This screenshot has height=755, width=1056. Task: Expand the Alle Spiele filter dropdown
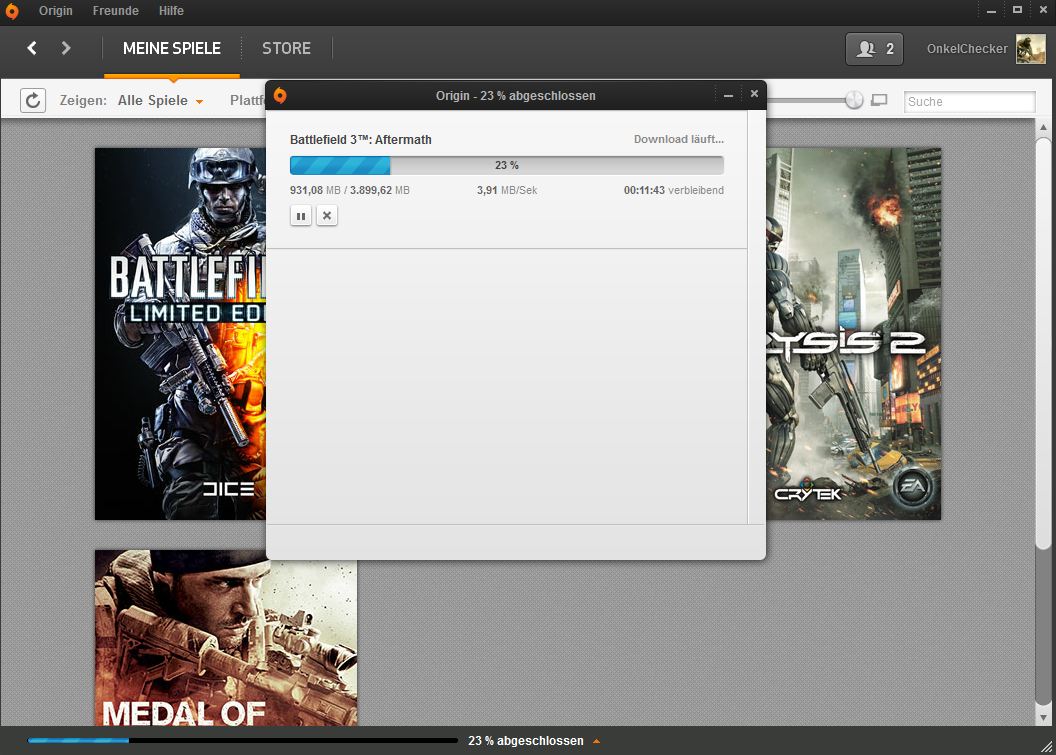coord(160,100)
